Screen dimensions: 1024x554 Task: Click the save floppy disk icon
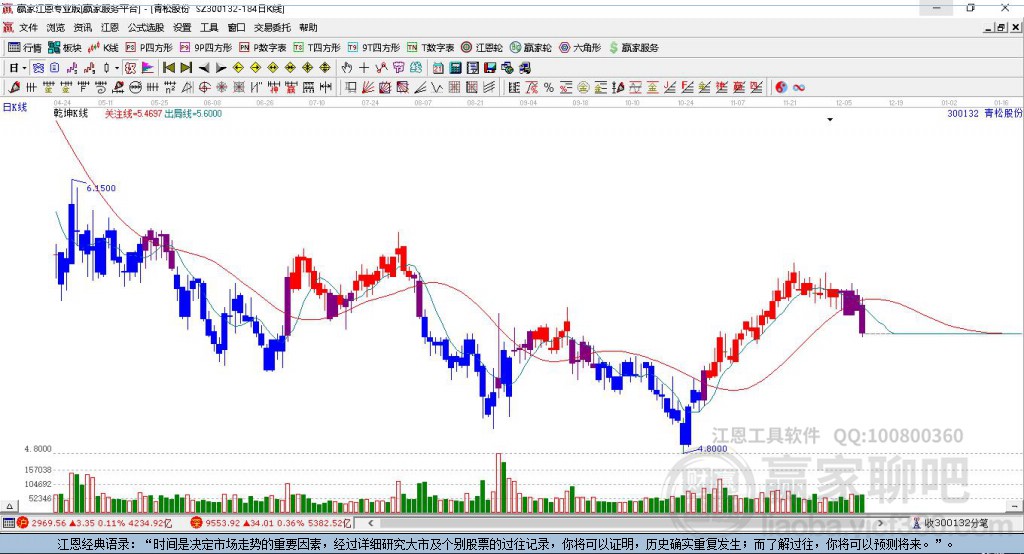[x=490, y=68]
